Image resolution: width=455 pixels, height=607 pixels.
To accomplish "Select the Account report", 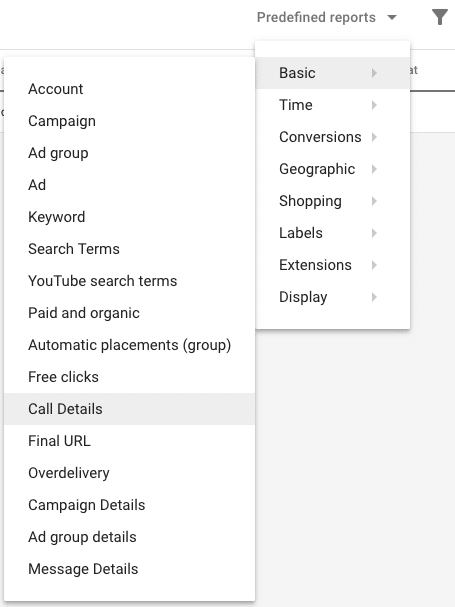I will (x=130, y=89).
